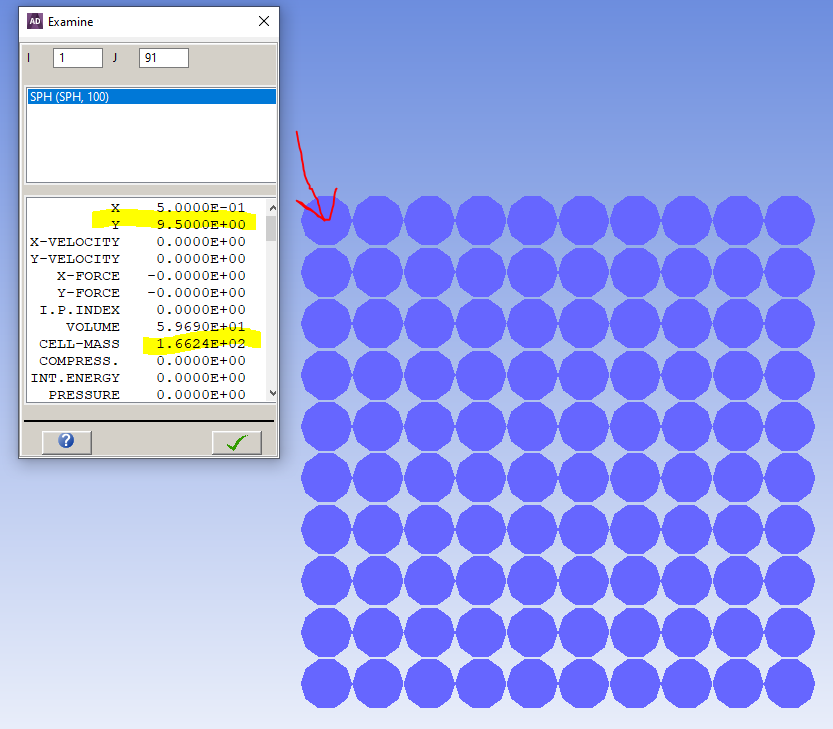The image size is (833, 729).
Task: Focus the J index input field
Action: pos(164,58)
